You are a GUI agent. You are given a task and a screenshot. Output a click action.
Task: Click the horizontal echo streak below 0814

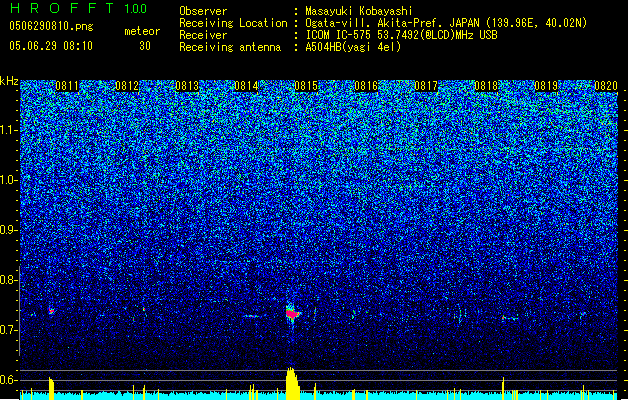252,316
